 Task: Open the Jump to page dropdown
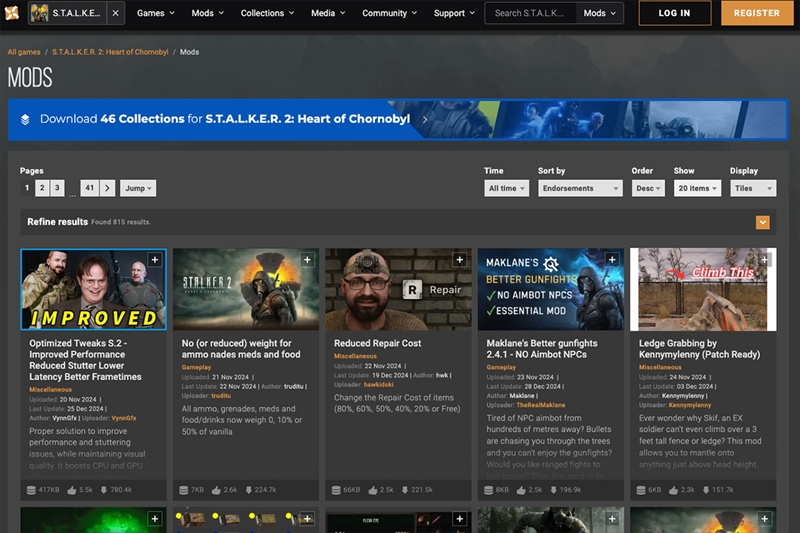coord(138,188)
